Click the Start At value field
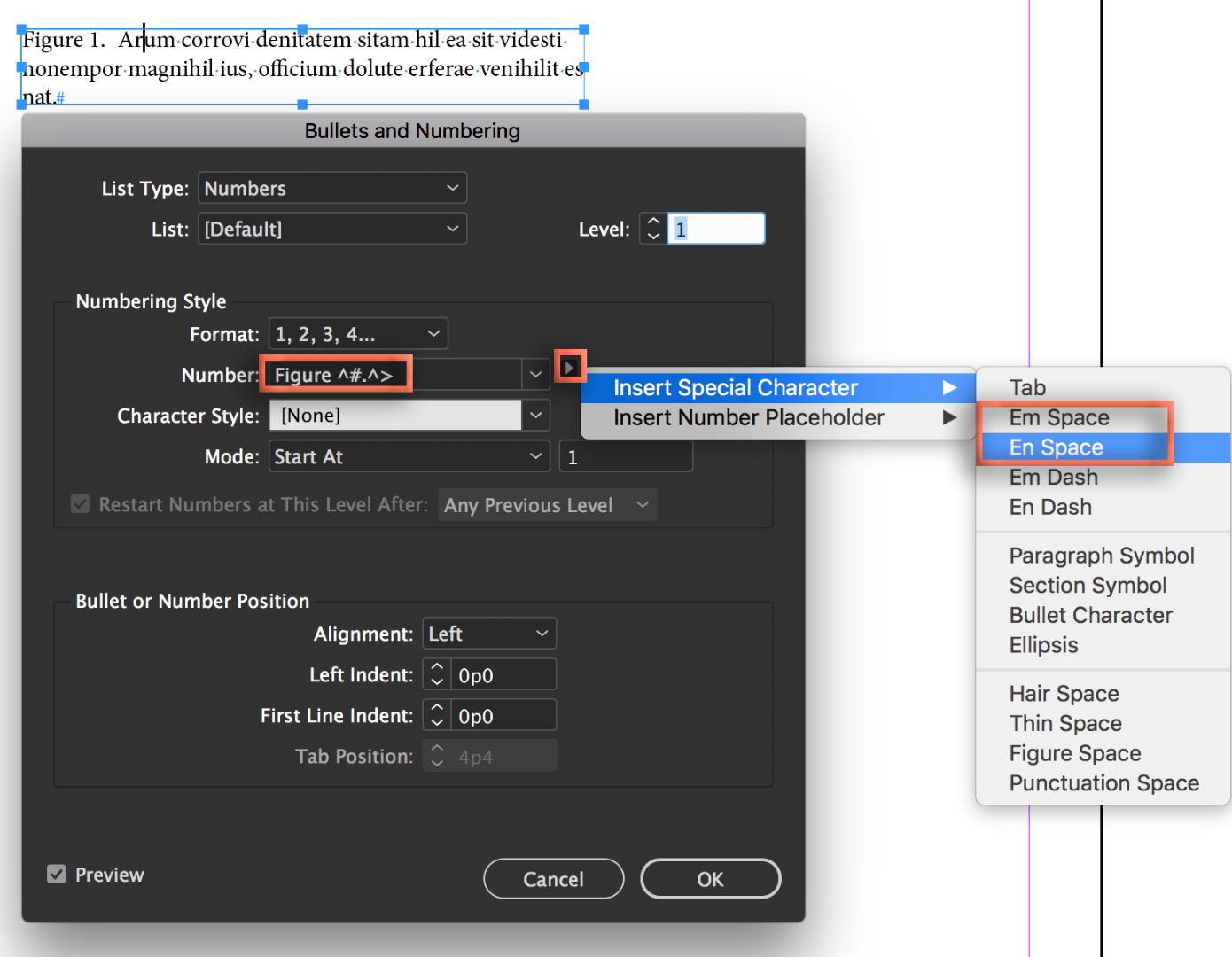The width and height of the screenshot is (1232, 957). coord(626,456)
